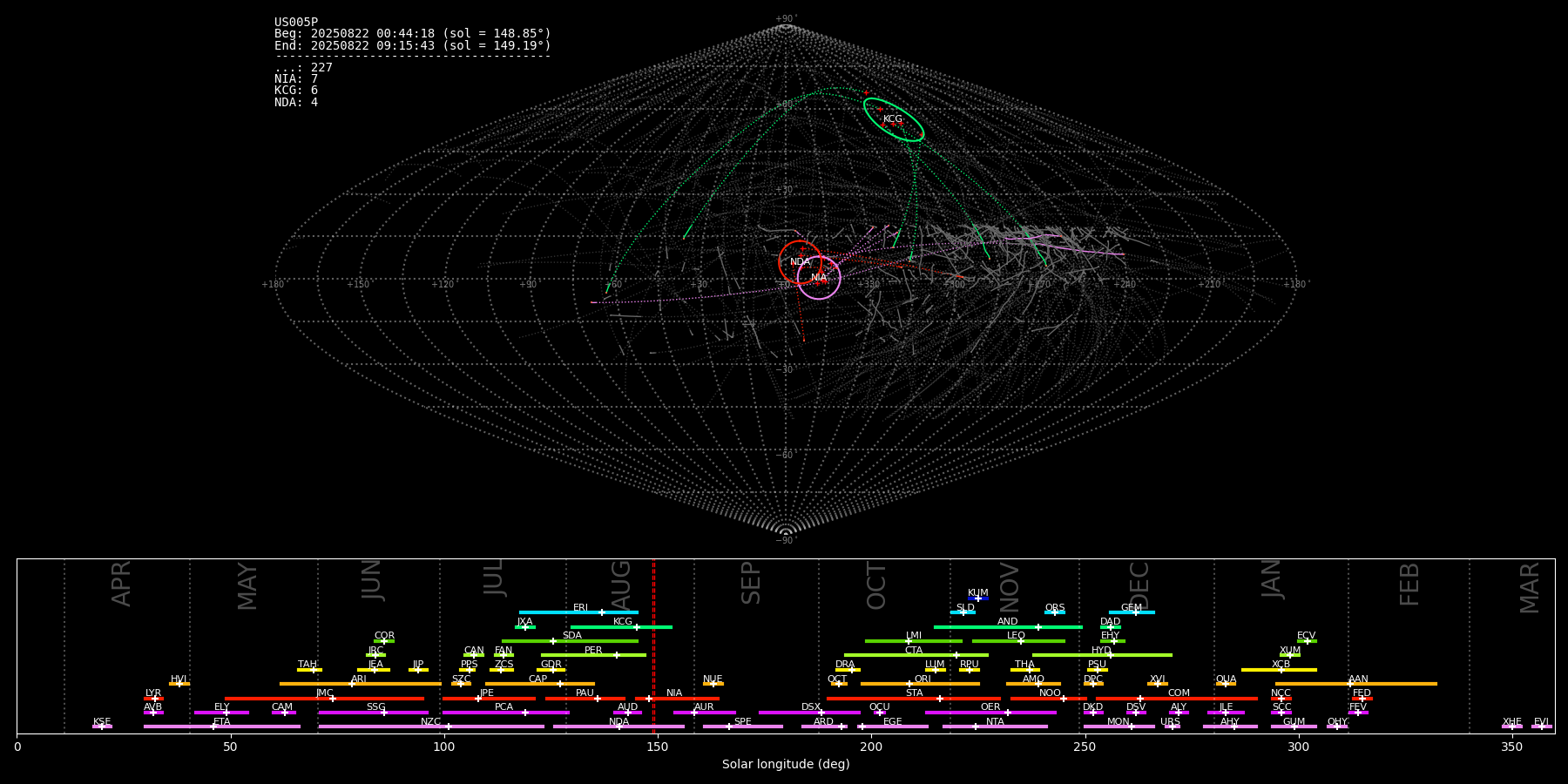Click the ERI cyan shower bar
Viewport: 1568px width, 784px height.
point(578,612)
